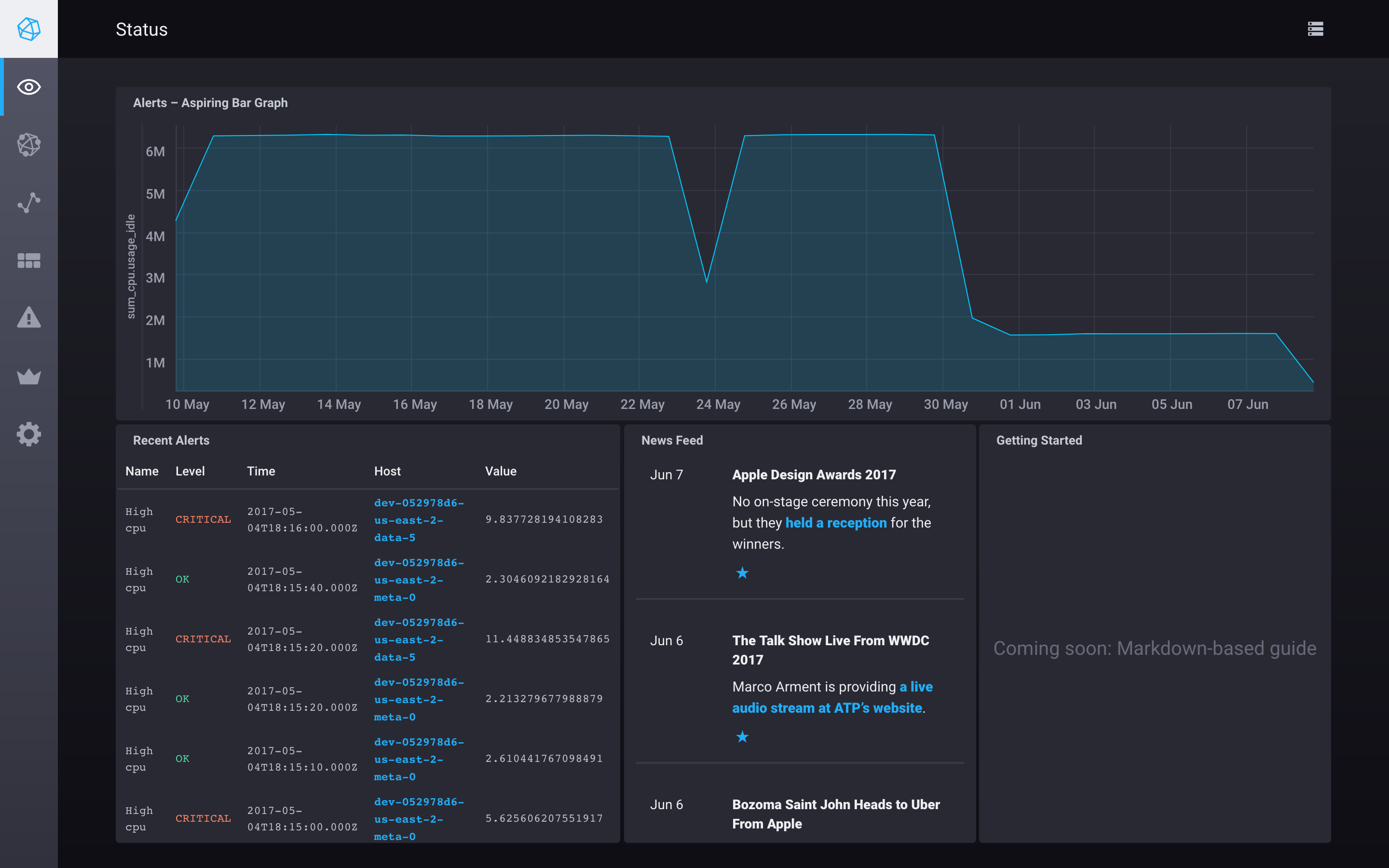Toggle the star on the Apple Design Awards item

point(742,572)
